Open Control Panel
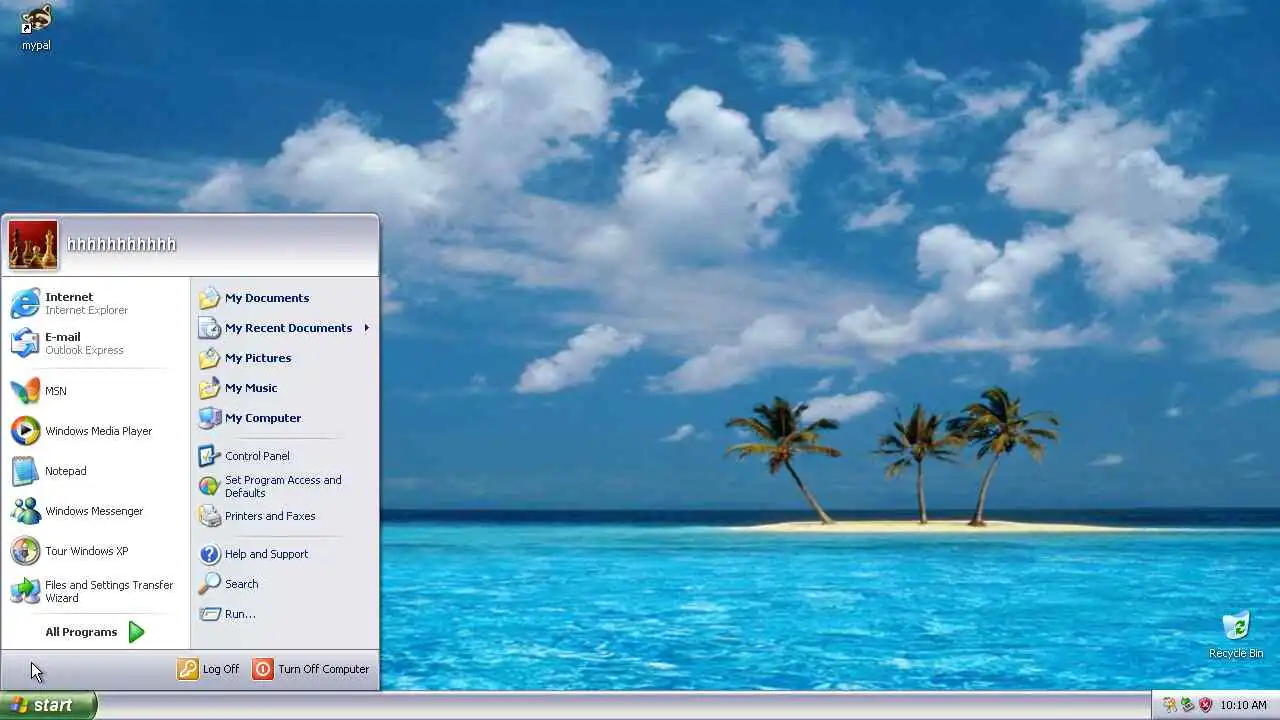Screen dimensions: 1280x720 tap(284, 456)
